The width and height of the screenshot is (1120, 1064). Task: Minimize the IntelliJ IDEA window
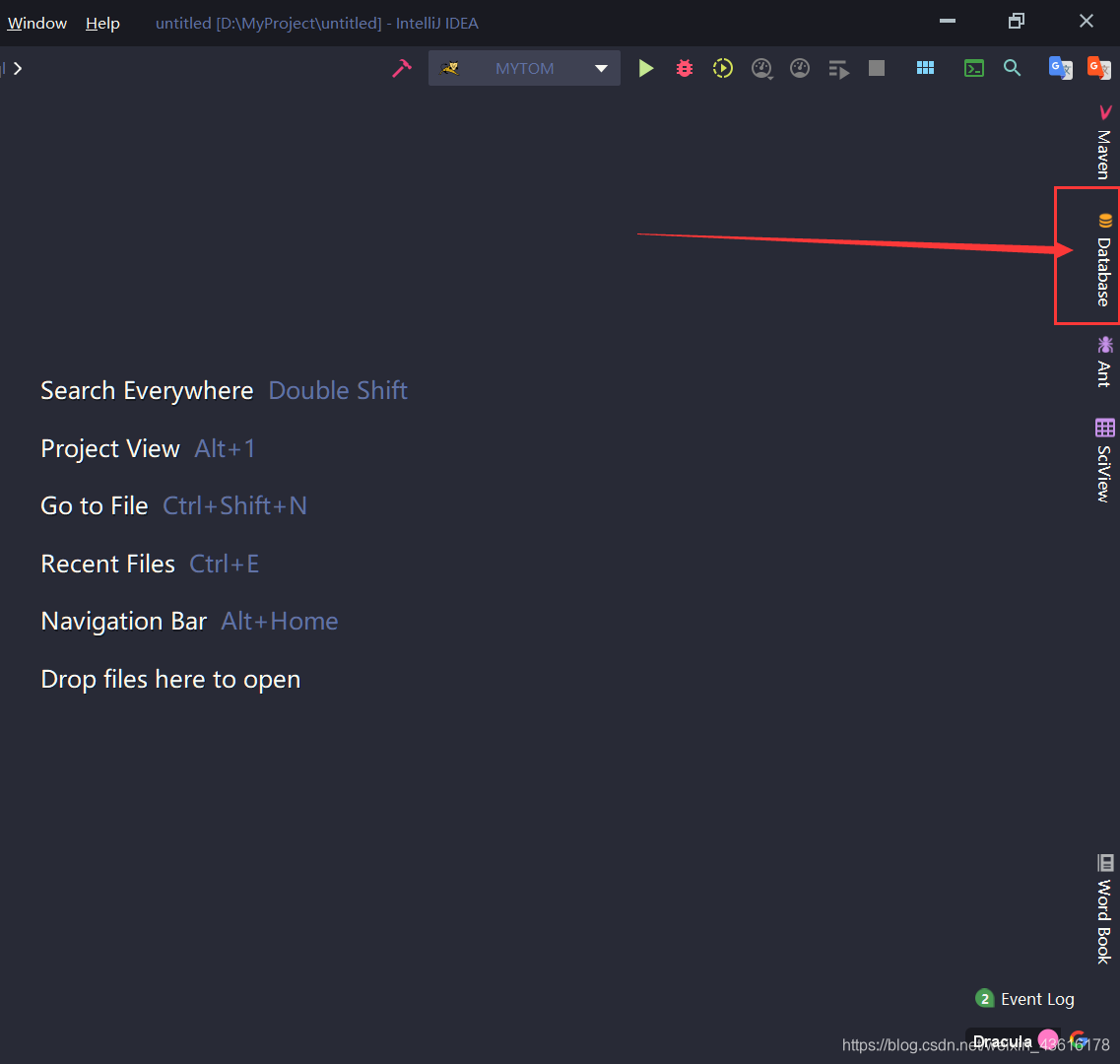click(948, 21)
